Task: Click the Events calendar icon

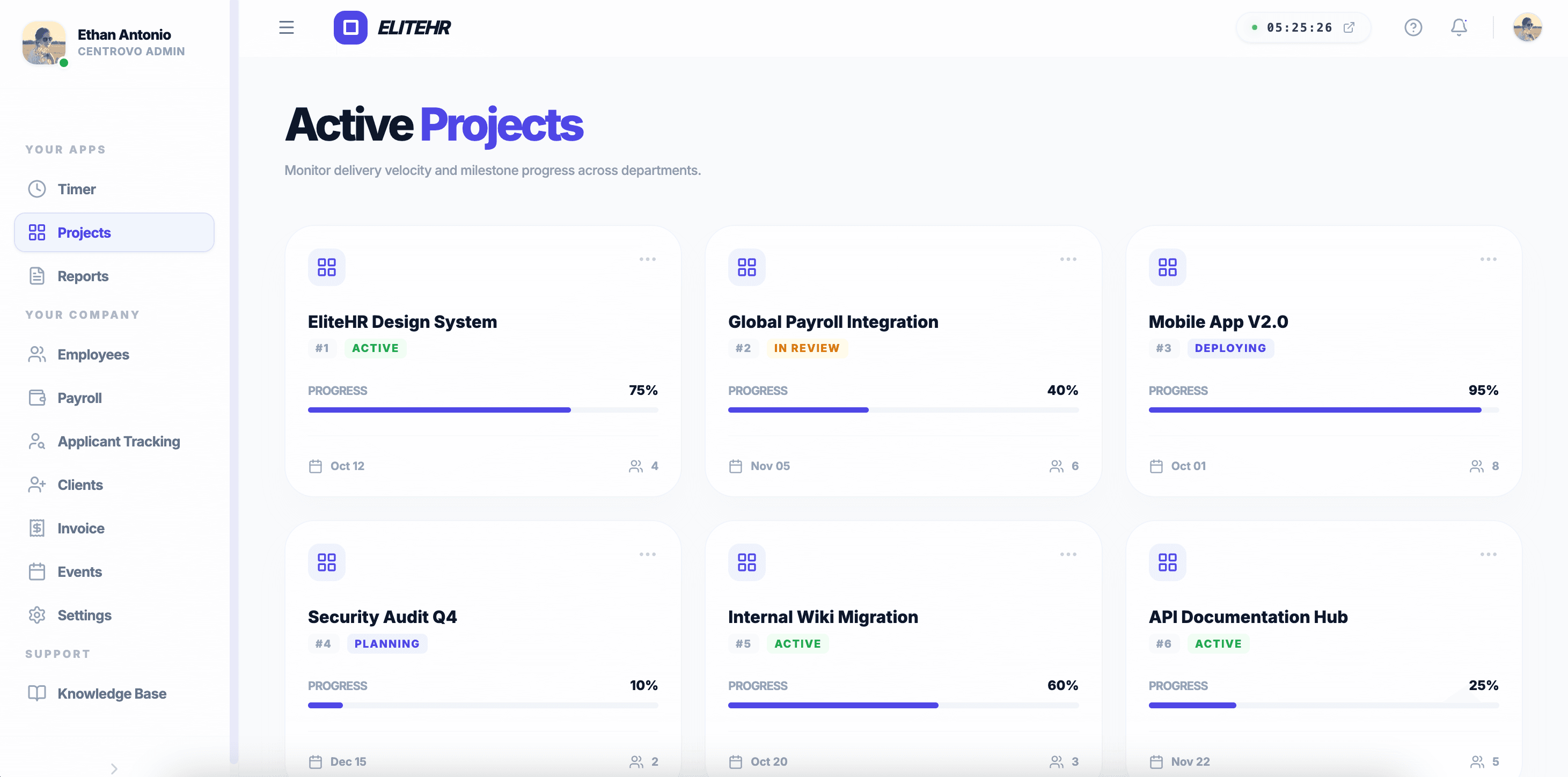Action: point(36,571)
